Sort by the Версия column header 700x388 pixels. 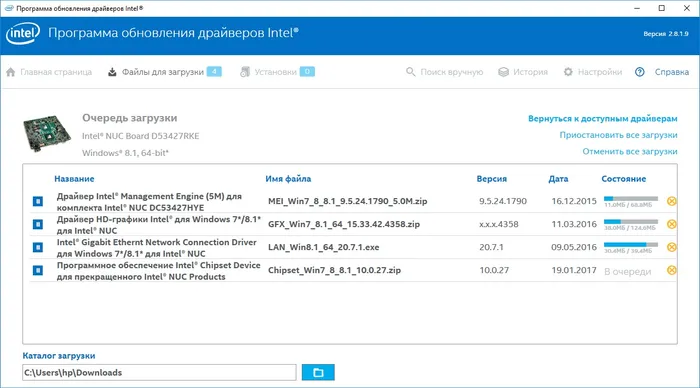click(x=492, y=179)
